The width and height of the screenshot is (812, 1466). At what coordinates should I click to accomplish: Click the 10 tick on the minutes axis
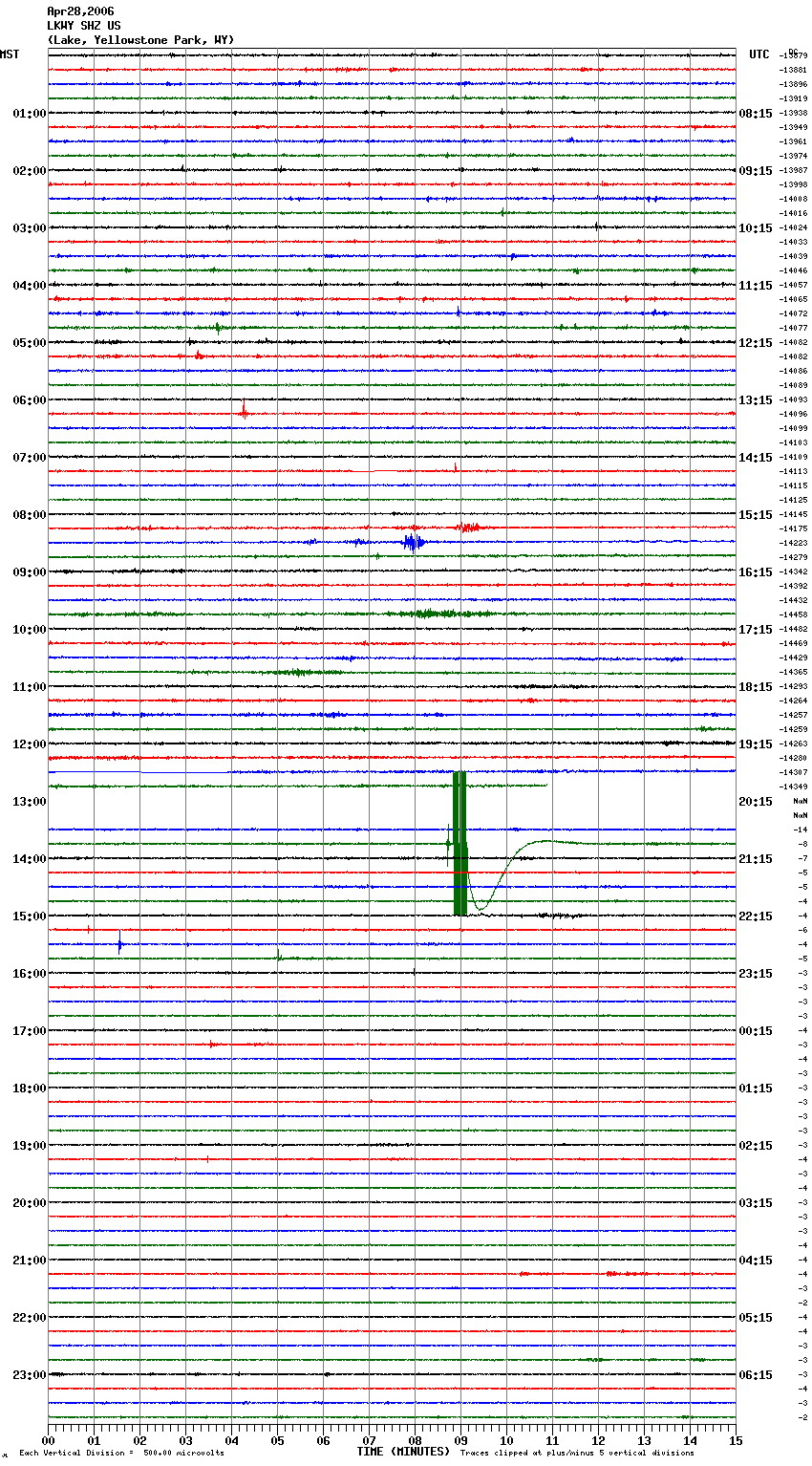(507, 1440)
